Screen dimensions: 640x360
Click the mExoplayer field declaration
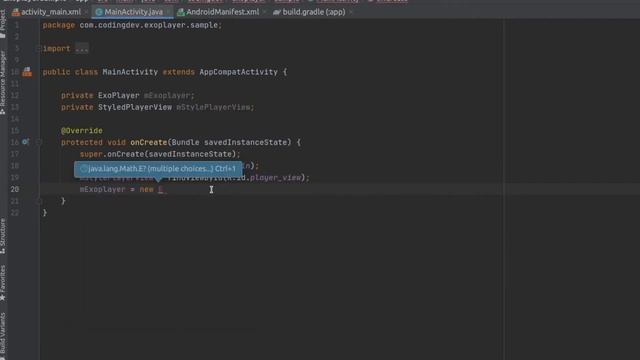pos(167,96)
